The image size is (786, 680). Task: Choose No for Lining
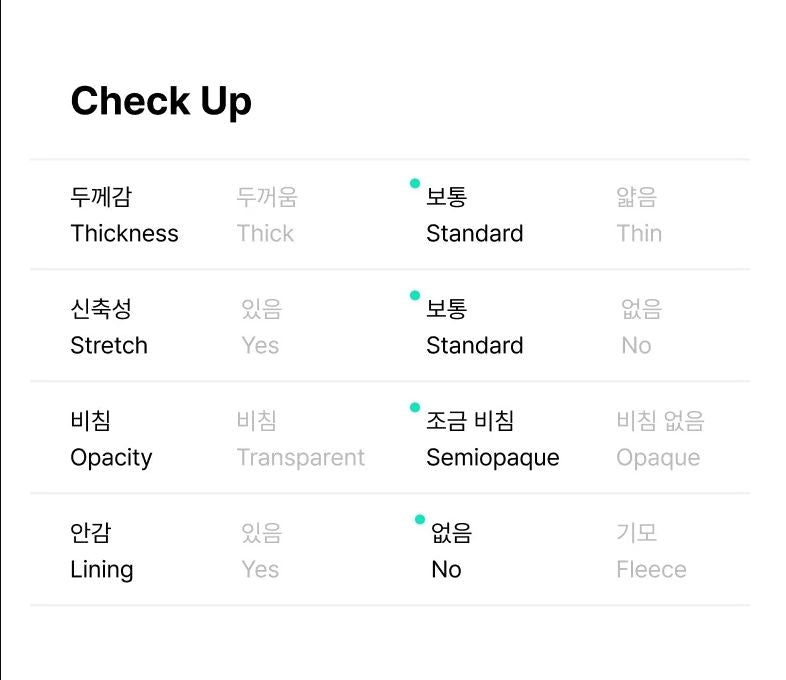448,551
